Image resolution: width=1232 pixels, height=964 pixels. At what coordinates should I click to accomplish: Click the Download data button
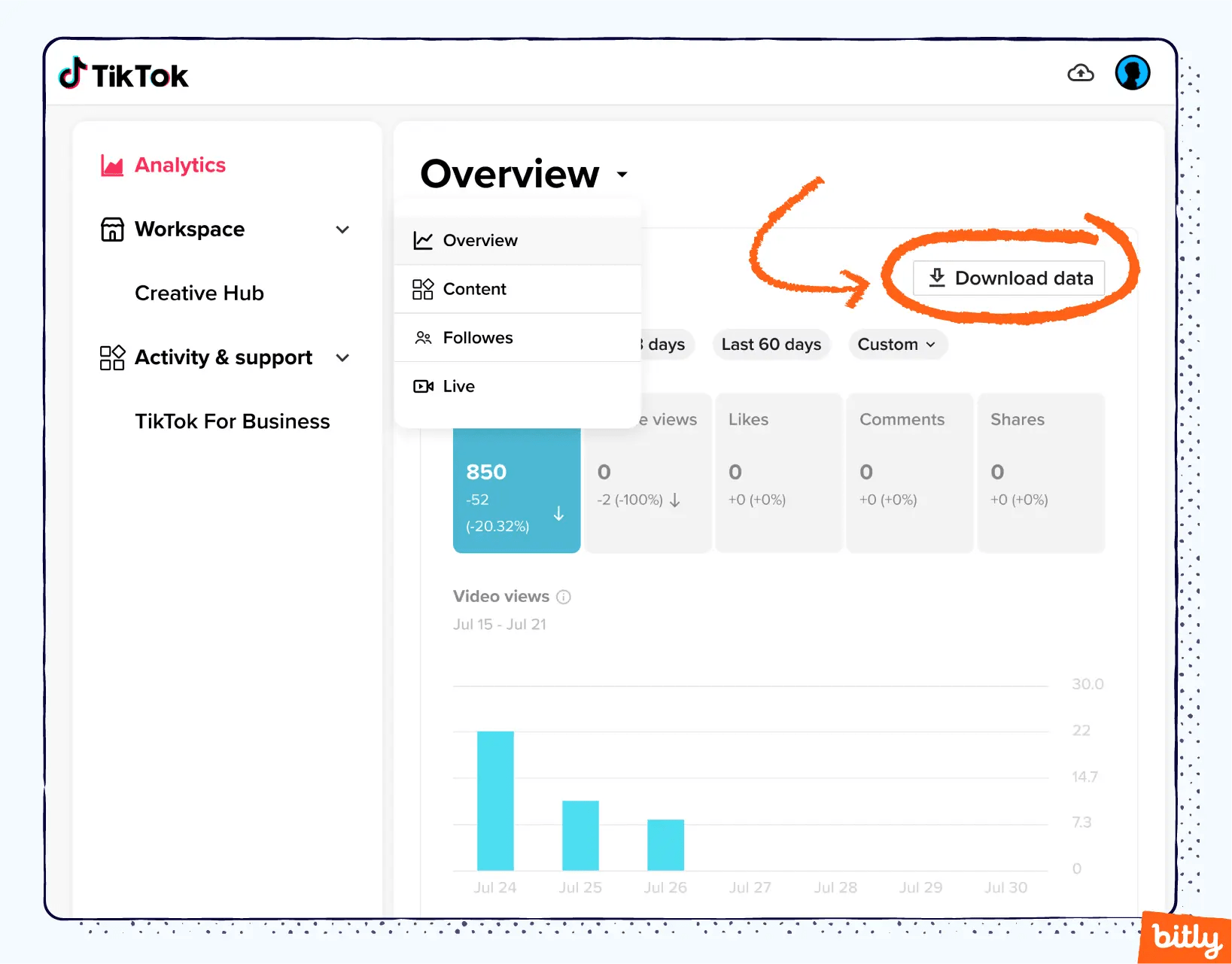(x=1008, y=278)
